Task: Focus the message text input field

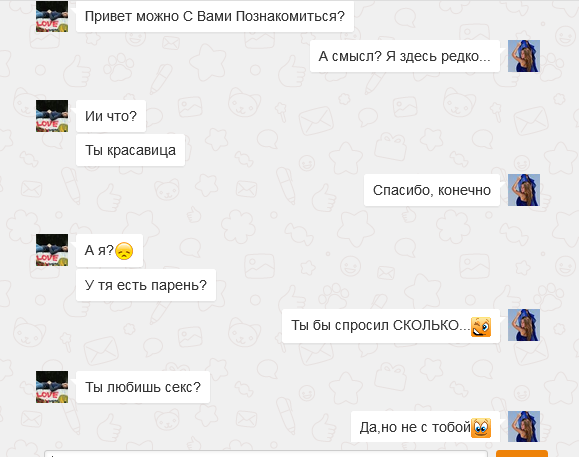Action: pyautogui.click(x=266, y=454)
